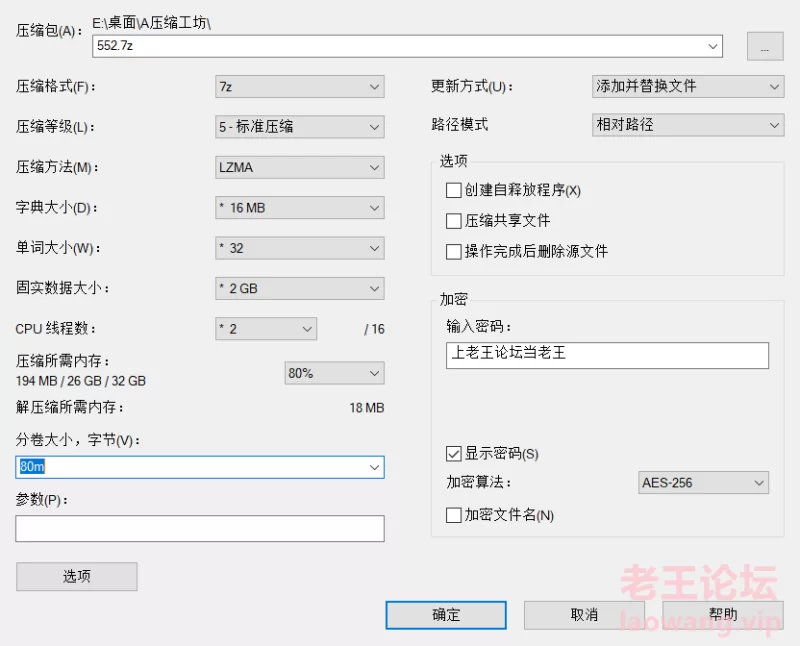This screenshot has width=800, height=646.
Task: Open the 压缩格式 7z dropdown
Action: [x=299, y=87]
